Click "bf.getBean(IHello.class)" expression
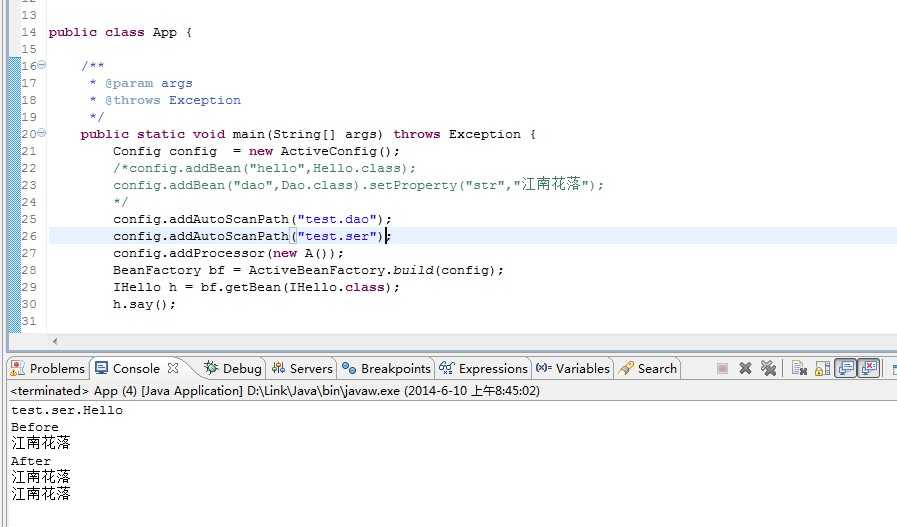The width and height of the screenshot is (897, 527). click(x=296, y=287)
